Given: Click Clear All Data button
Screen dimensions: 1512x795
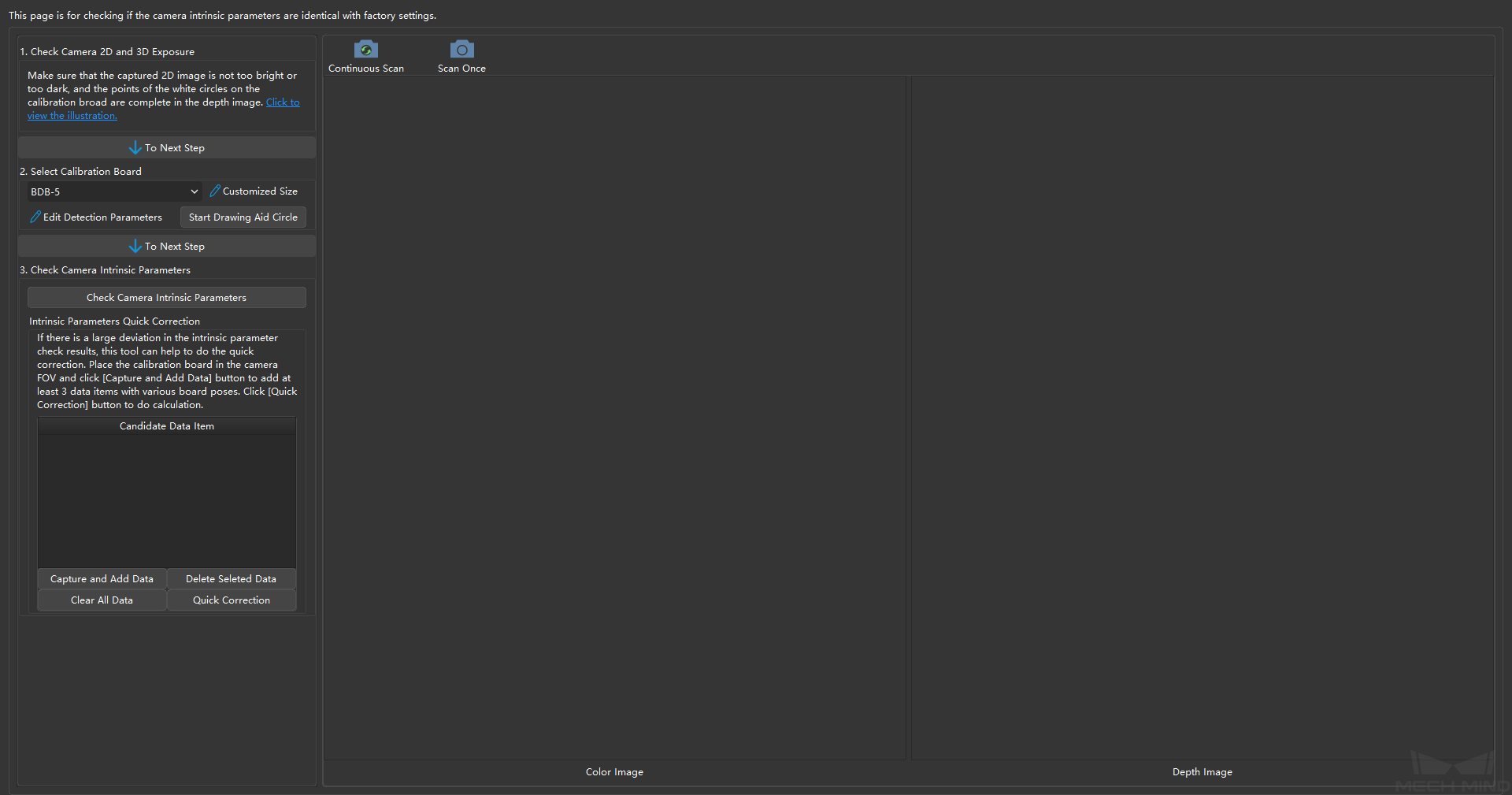Looking at the screenshot, I should click(x=102, y=600).
